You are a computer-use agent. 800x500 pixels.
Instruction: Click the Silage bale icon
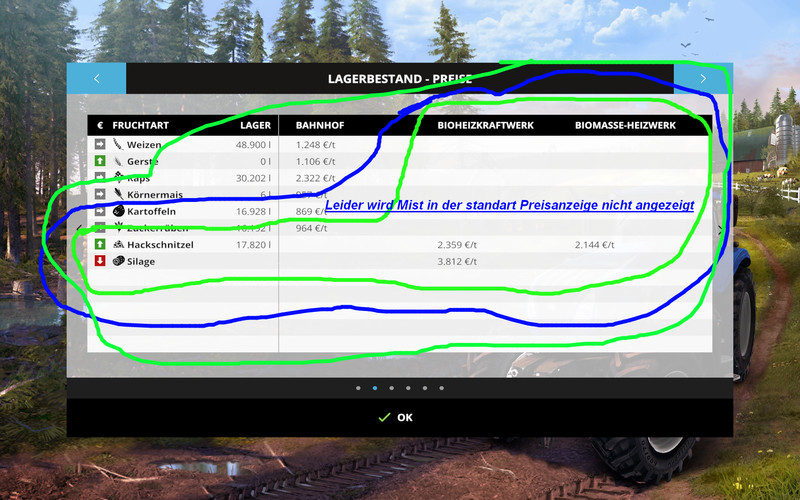(x=118, y=261)
